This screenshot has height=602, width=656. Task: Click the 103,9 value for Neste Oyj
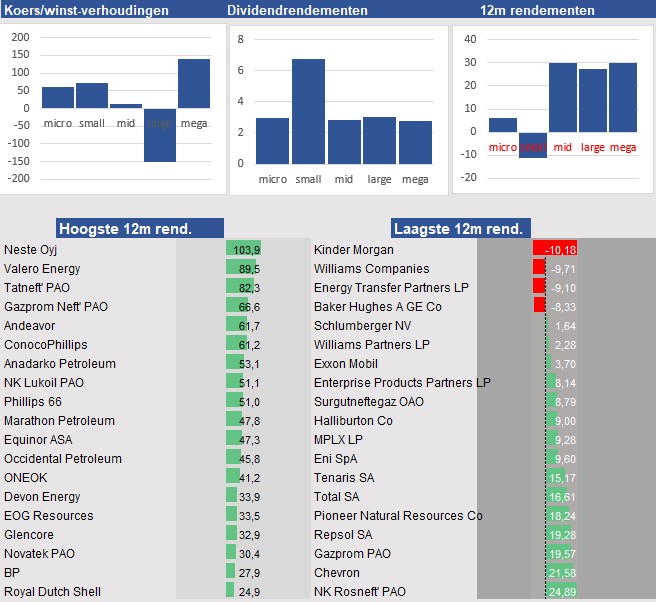[247, 250]
